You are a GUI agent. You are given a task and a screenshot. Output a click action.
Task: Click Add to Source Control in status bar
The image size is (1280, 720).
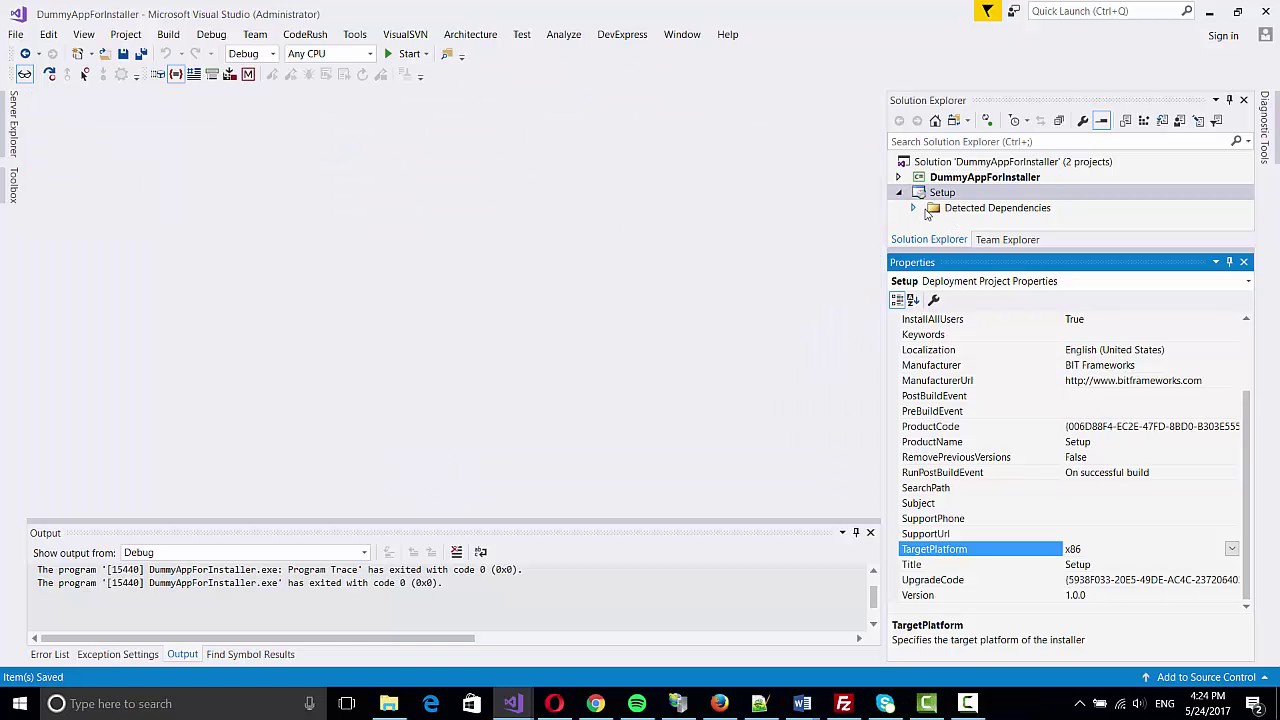click(x=1206, y=677)
